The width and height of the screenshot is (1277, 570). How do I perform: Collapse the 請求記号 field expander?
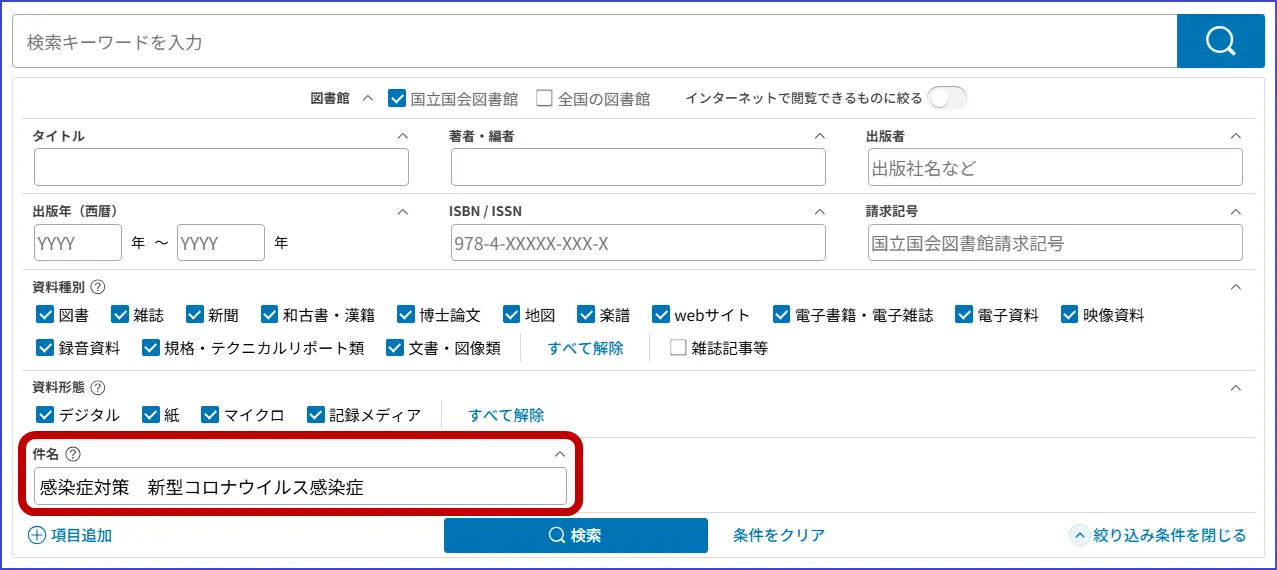[x=1236, y=212]
